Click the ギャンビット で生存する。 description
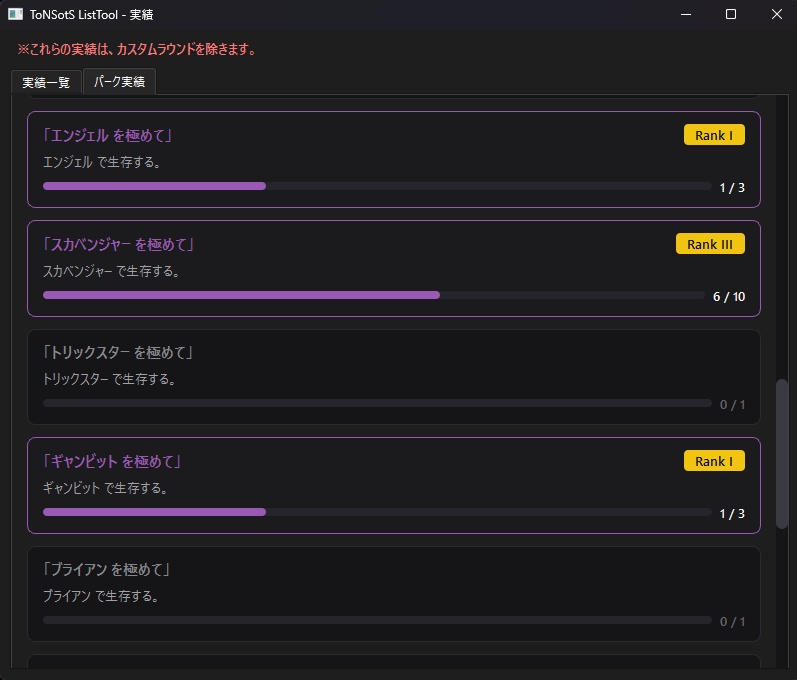 coord(105,488)
